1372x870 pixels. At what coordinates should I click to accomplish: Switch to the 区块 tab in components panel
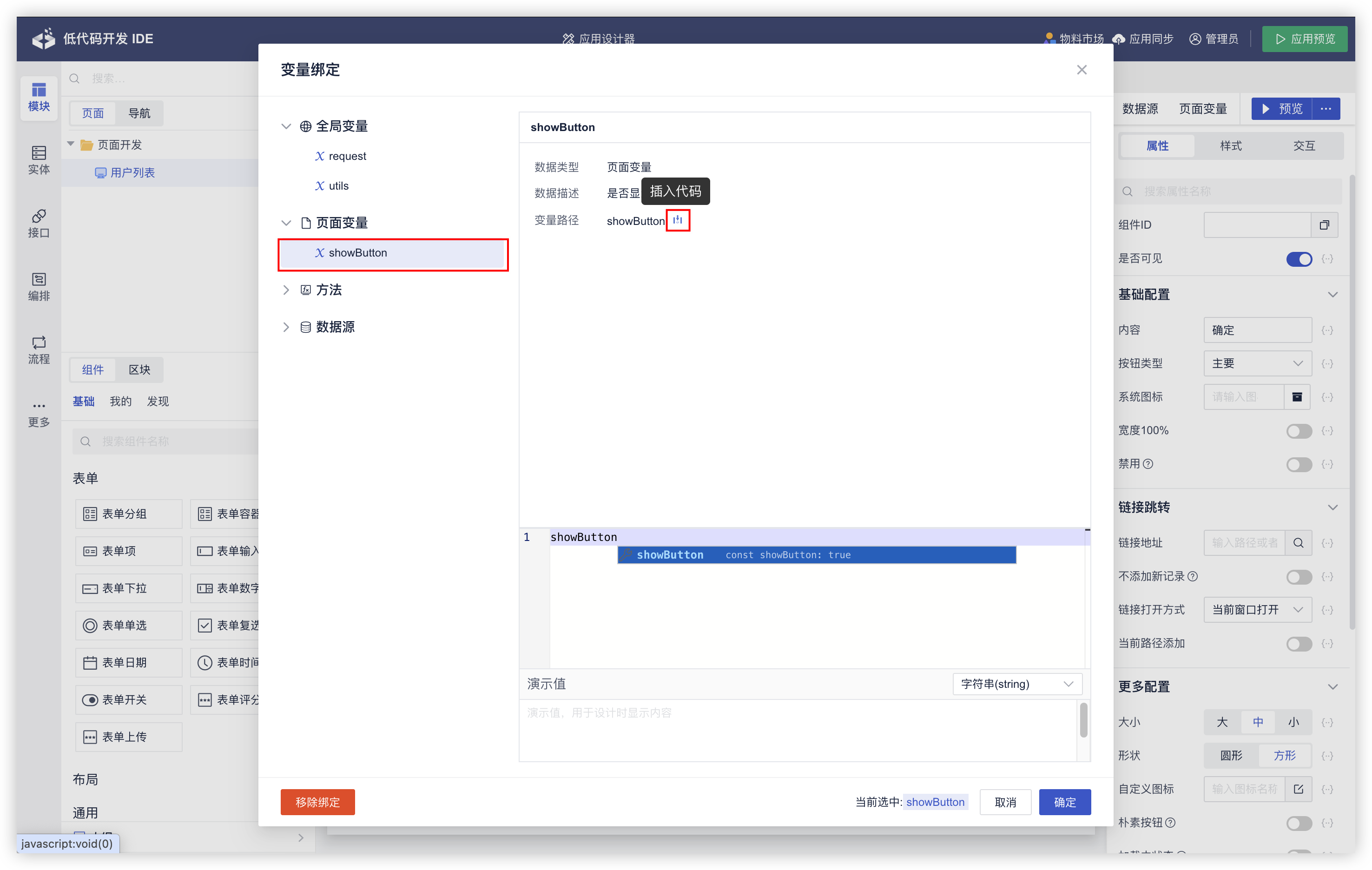click(x=139, y=369)
